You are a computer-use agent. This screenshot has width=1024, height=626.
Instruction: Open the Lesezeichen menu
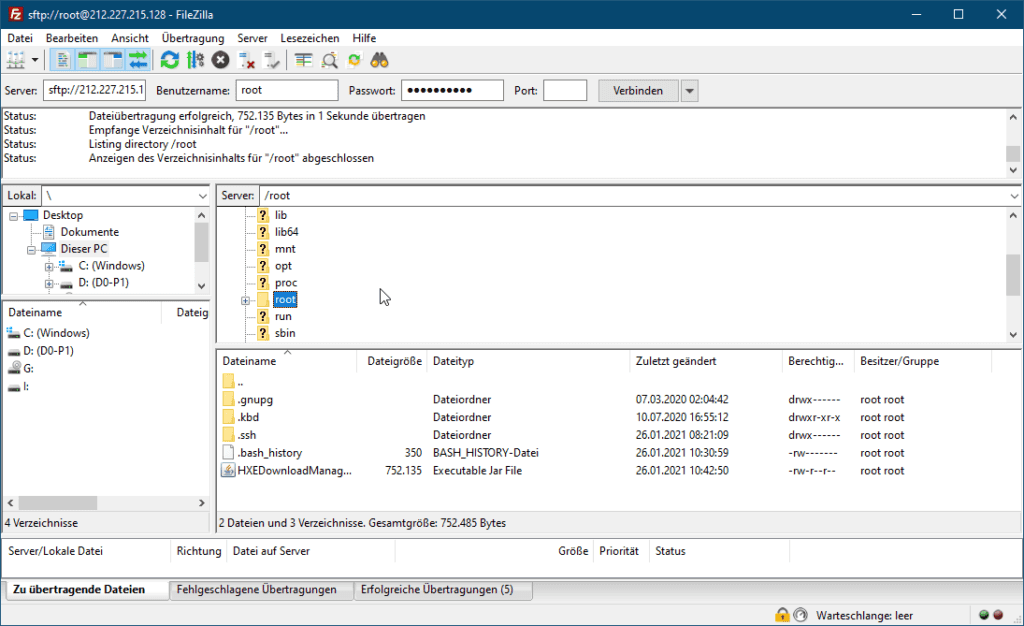310,38
